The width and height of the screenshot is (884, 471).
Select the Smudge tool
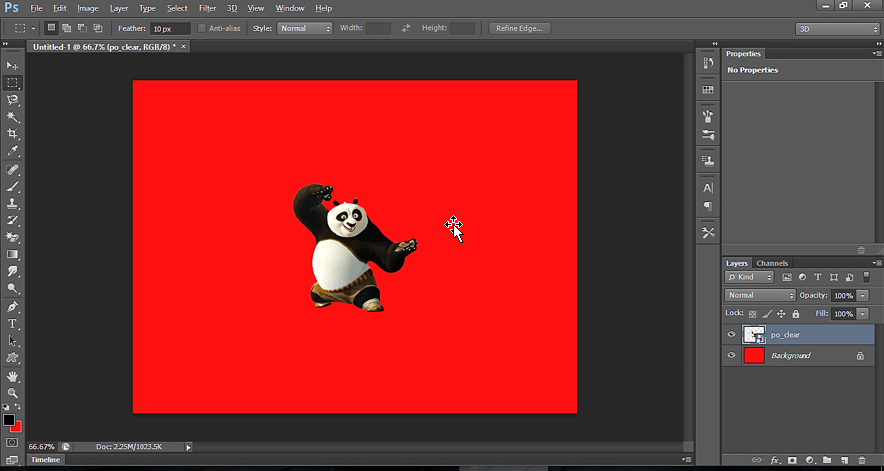click(12, 271)
